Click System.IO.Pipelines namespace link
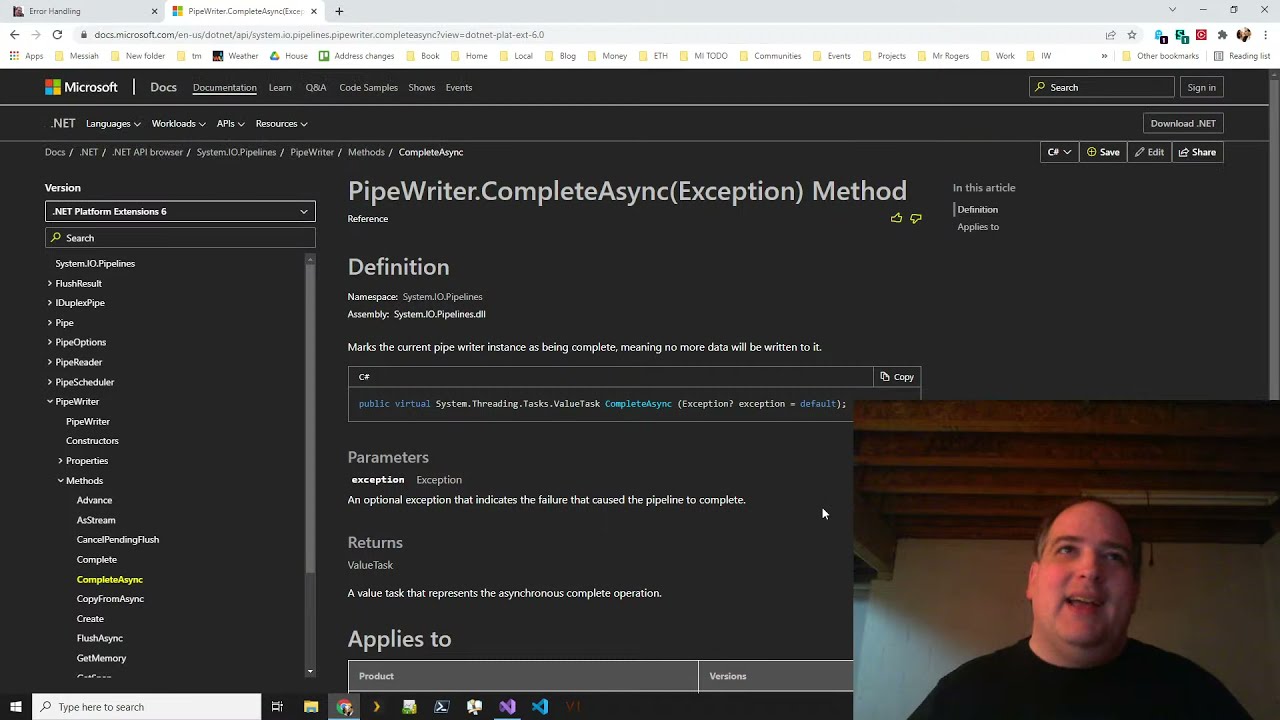 (x=442, y=297)
